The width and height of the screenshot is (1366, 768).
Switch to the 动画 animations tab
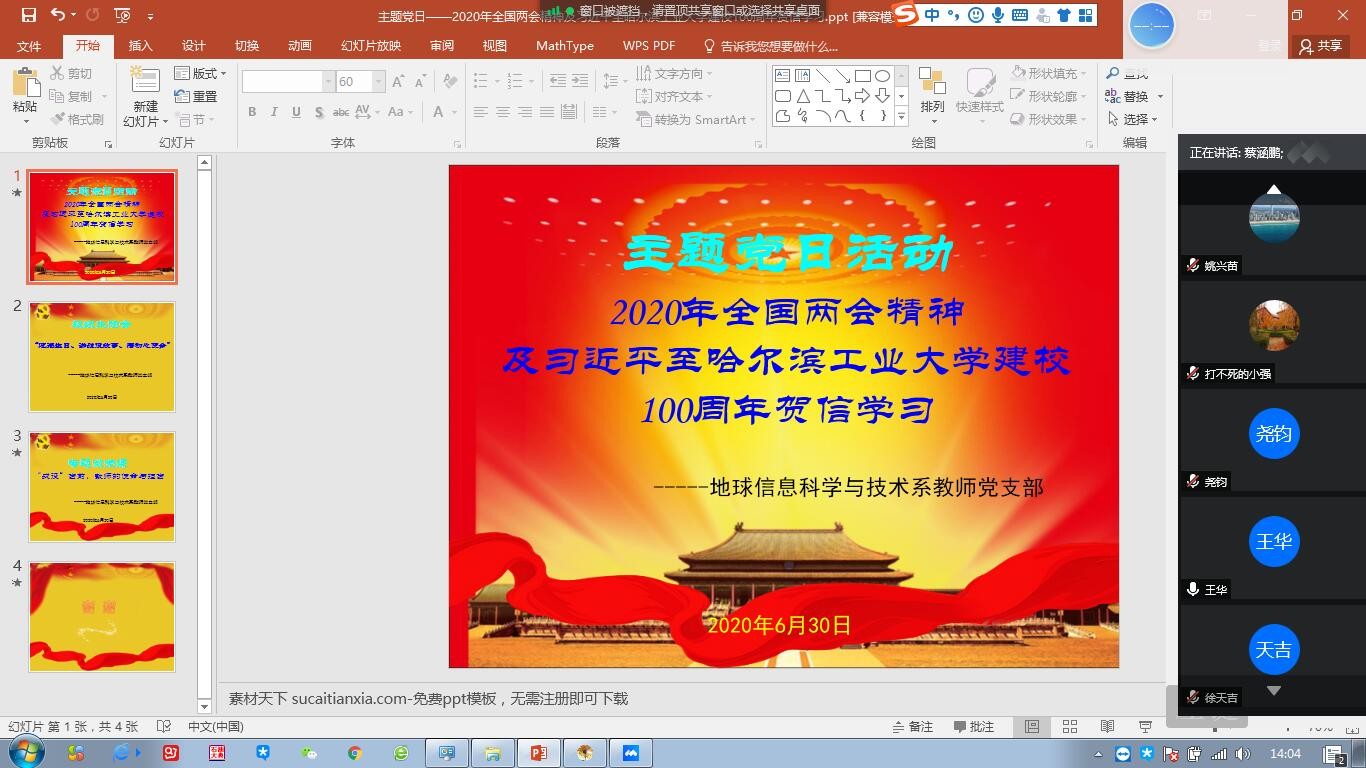tap(300, 46)
